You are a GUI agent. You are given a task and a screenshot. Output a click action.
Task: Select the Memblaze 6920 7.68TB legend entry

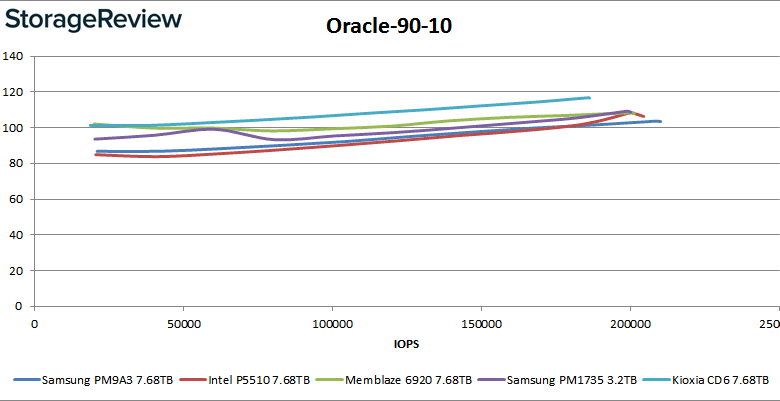(393, 380)
